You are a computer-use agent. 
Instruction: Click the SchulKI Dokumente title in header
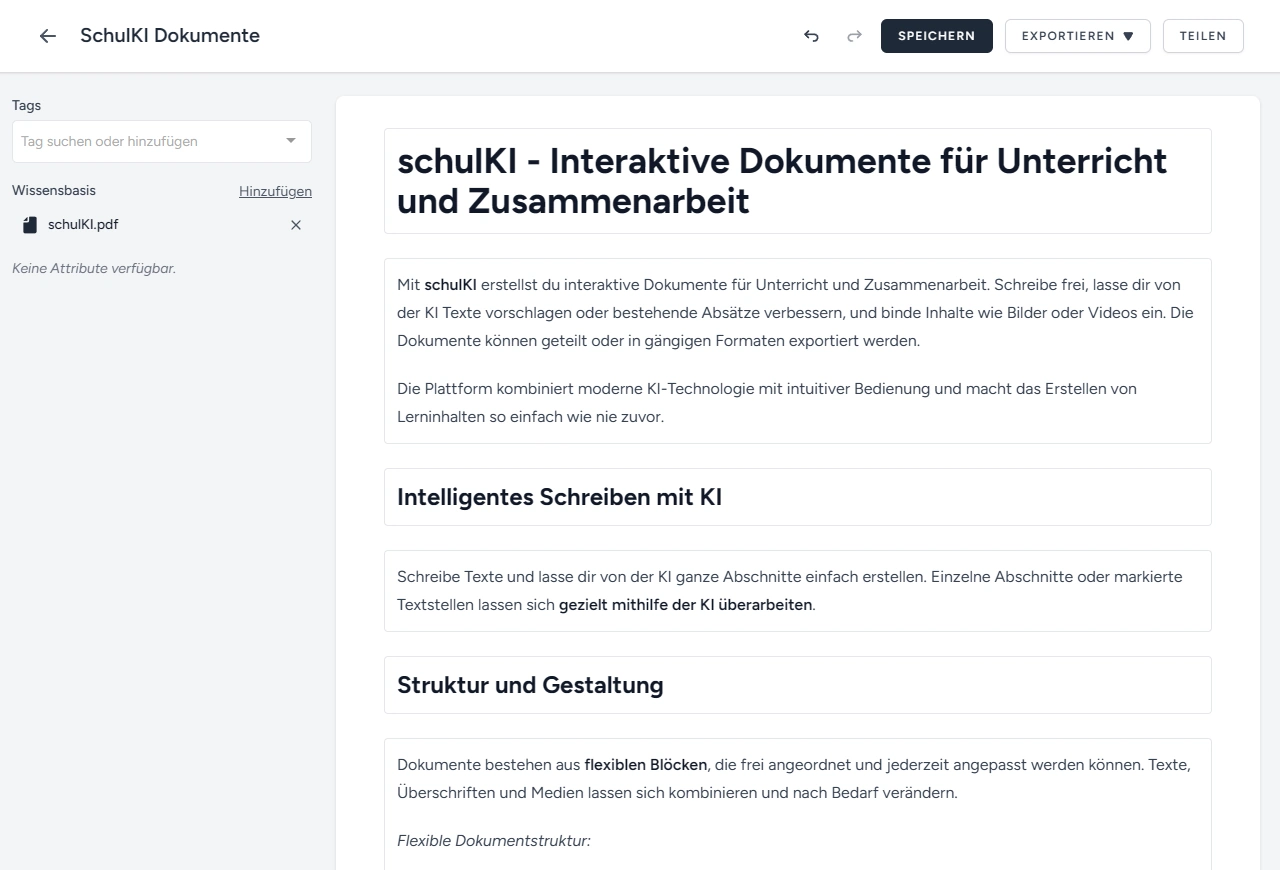(170, 36)
